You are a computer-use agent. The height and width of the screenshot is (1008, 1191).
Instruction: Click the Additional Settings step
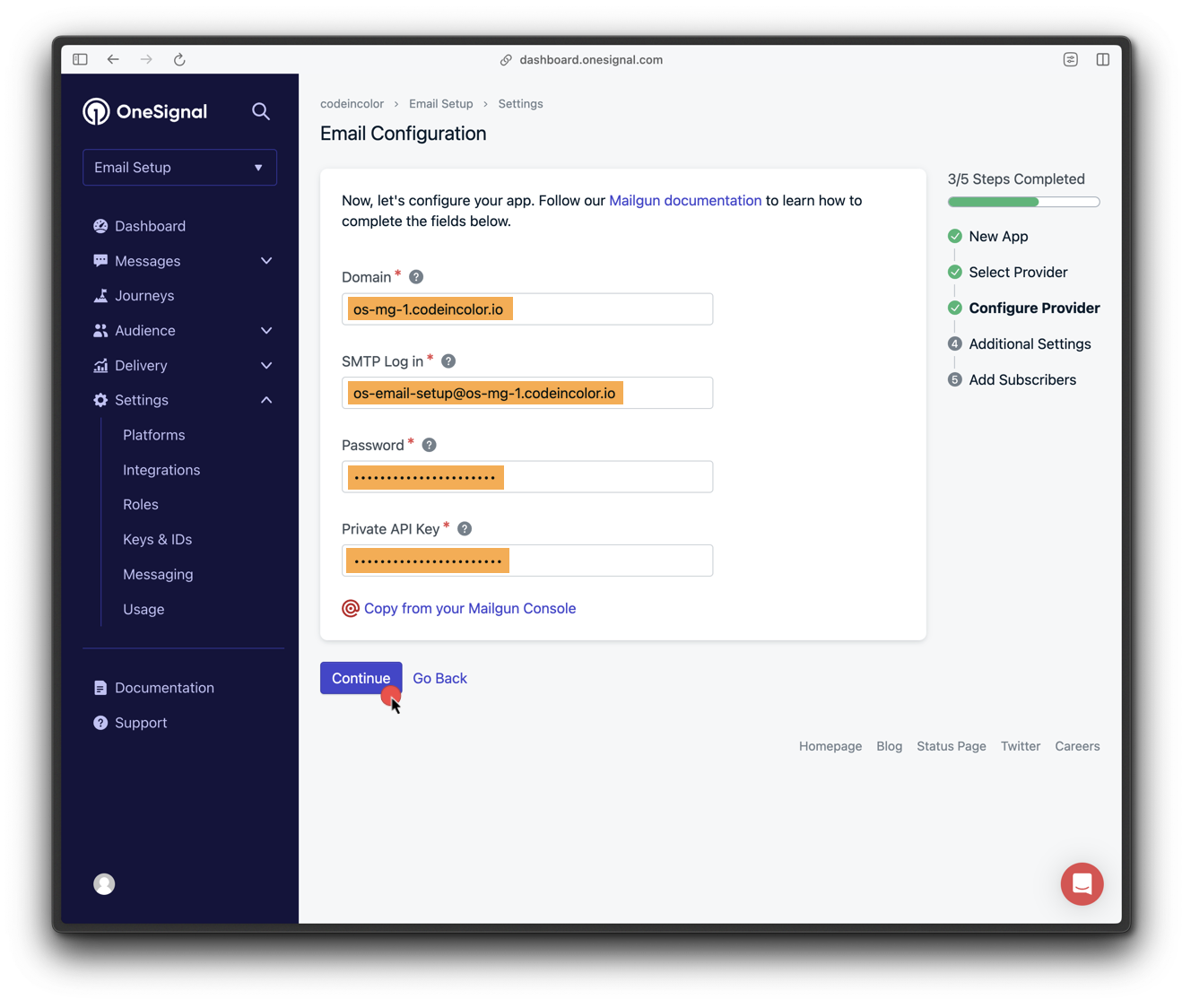[1030, 344]
